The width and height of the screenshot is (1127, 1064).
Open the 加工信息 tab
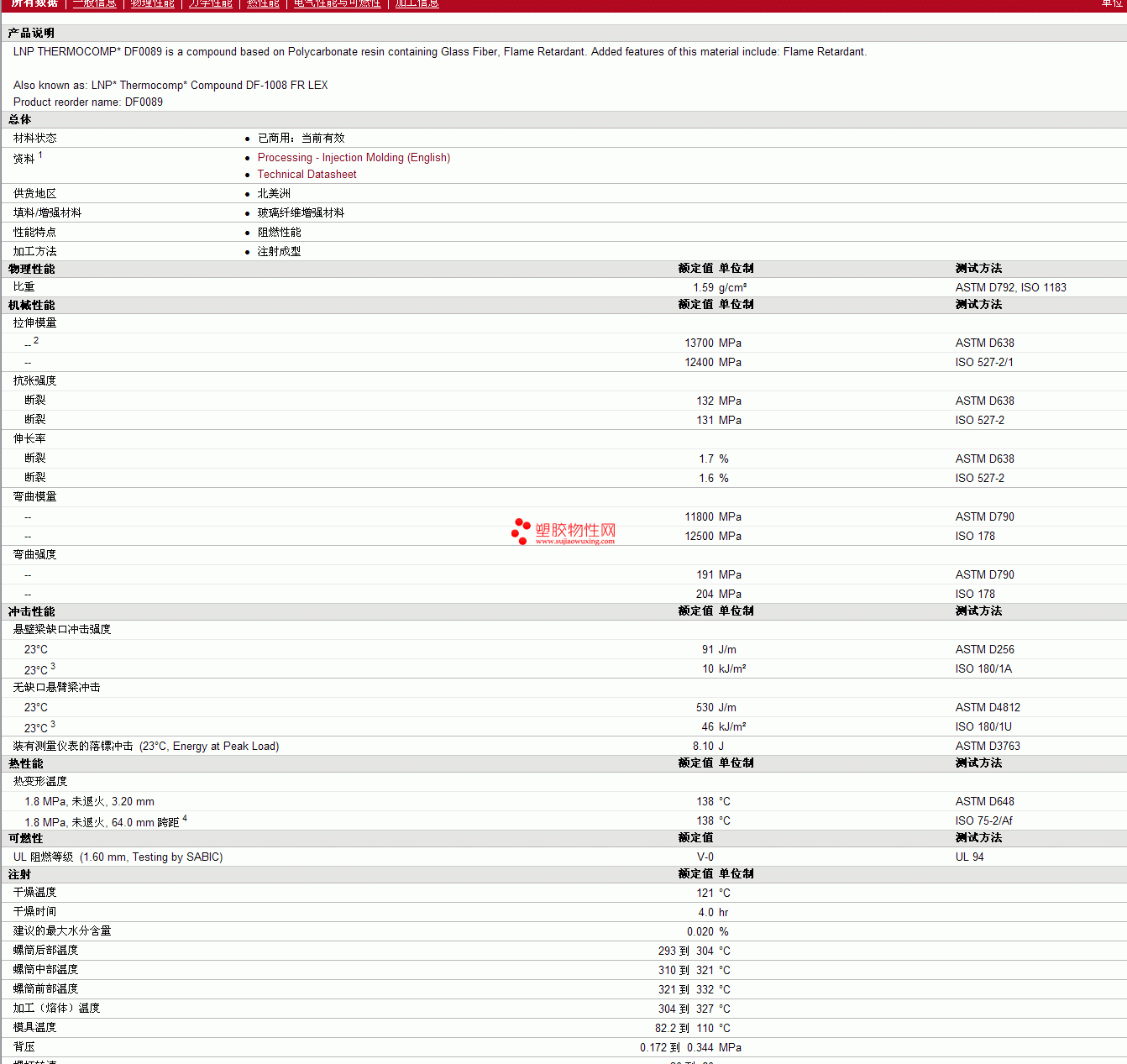pyautogui.click(x=417, y=3)
